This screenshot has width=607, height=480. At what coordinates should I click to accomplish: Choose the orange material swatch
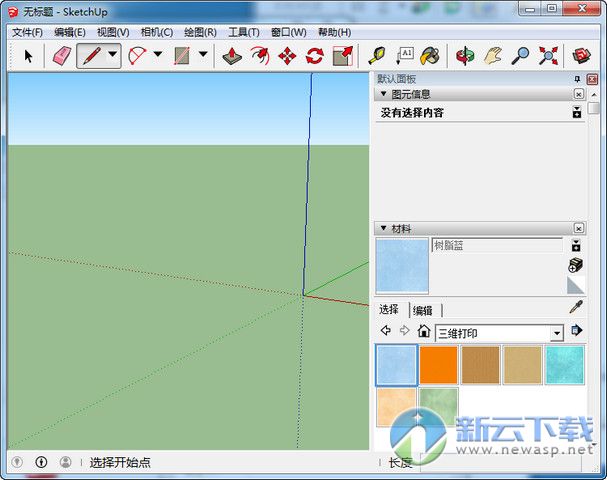pos(439,365)
